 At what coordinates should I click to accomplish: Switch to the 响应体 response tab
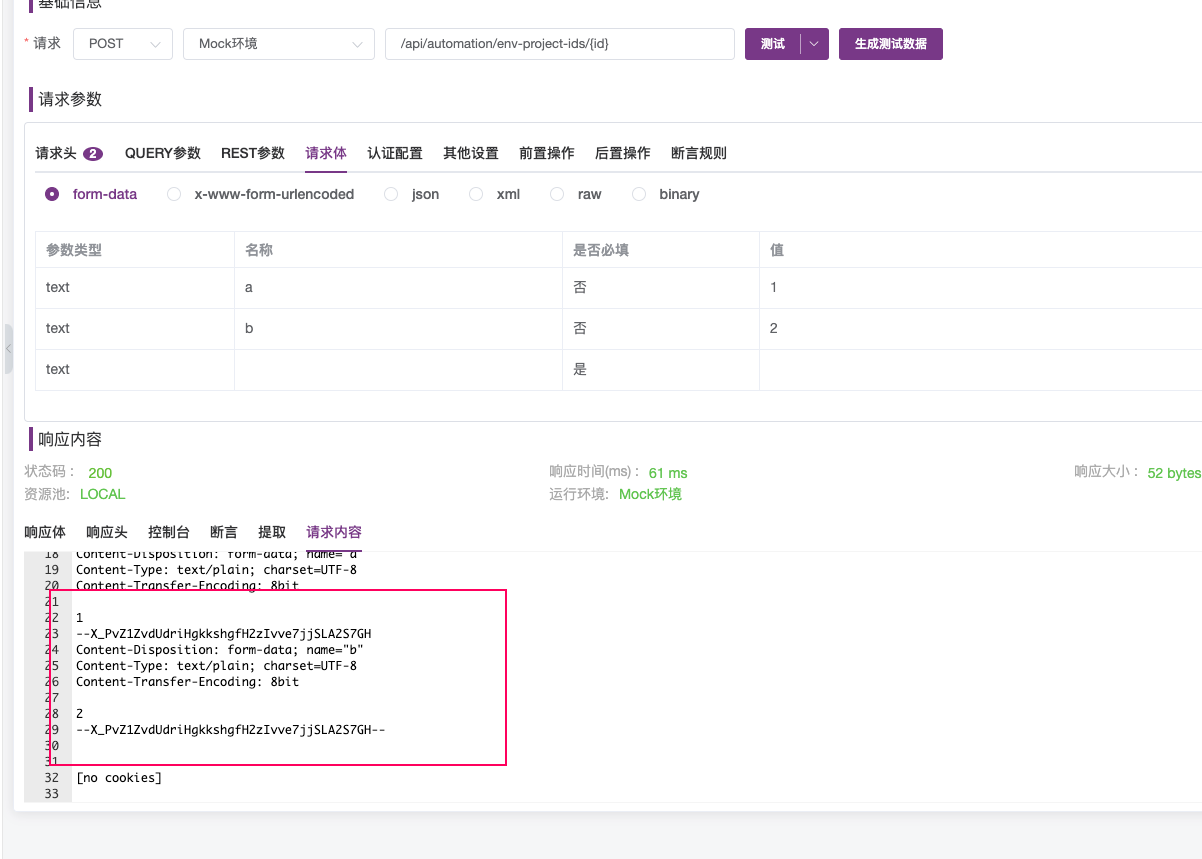click(x=44, y=532)
